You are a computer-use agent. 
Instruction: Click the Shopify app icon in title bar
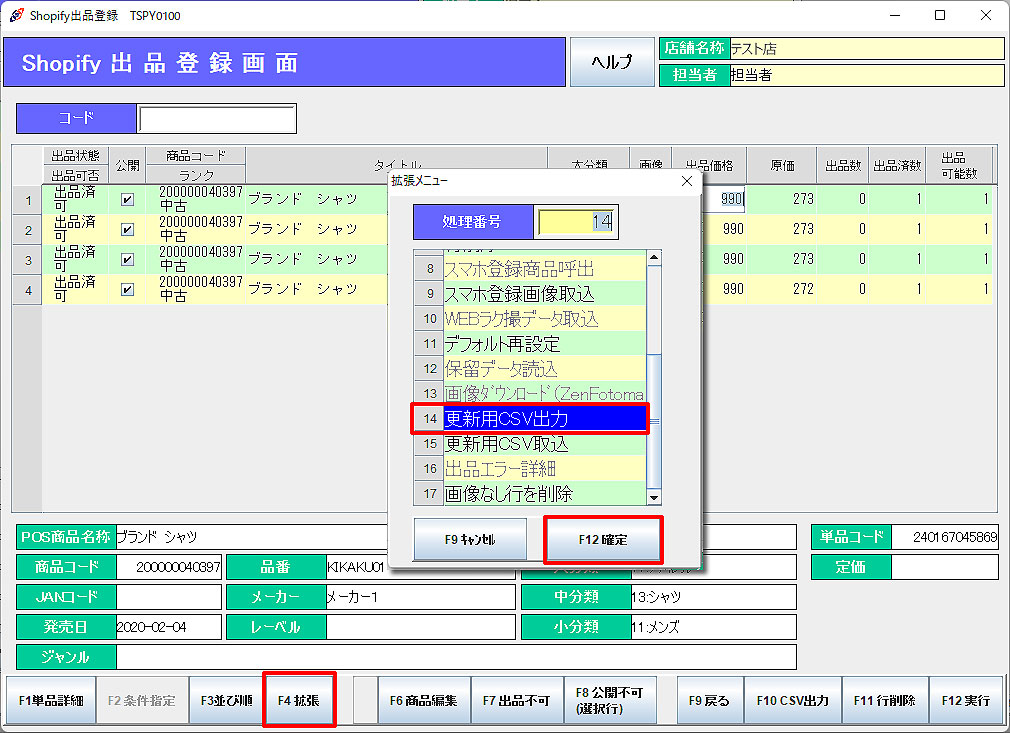[x=14, y=15]
